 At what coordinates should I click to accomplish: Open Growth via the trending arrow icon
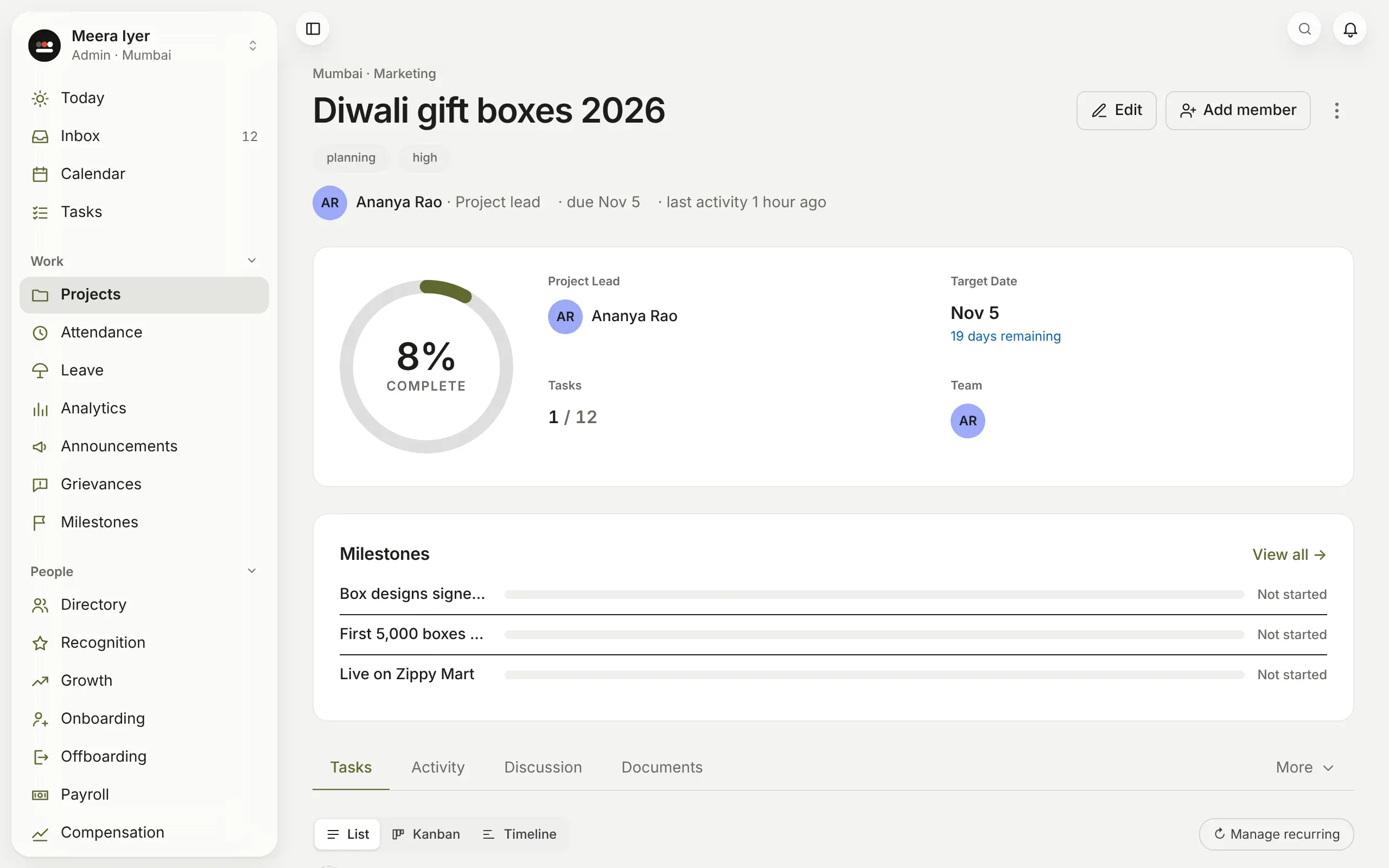pos(40,681)
